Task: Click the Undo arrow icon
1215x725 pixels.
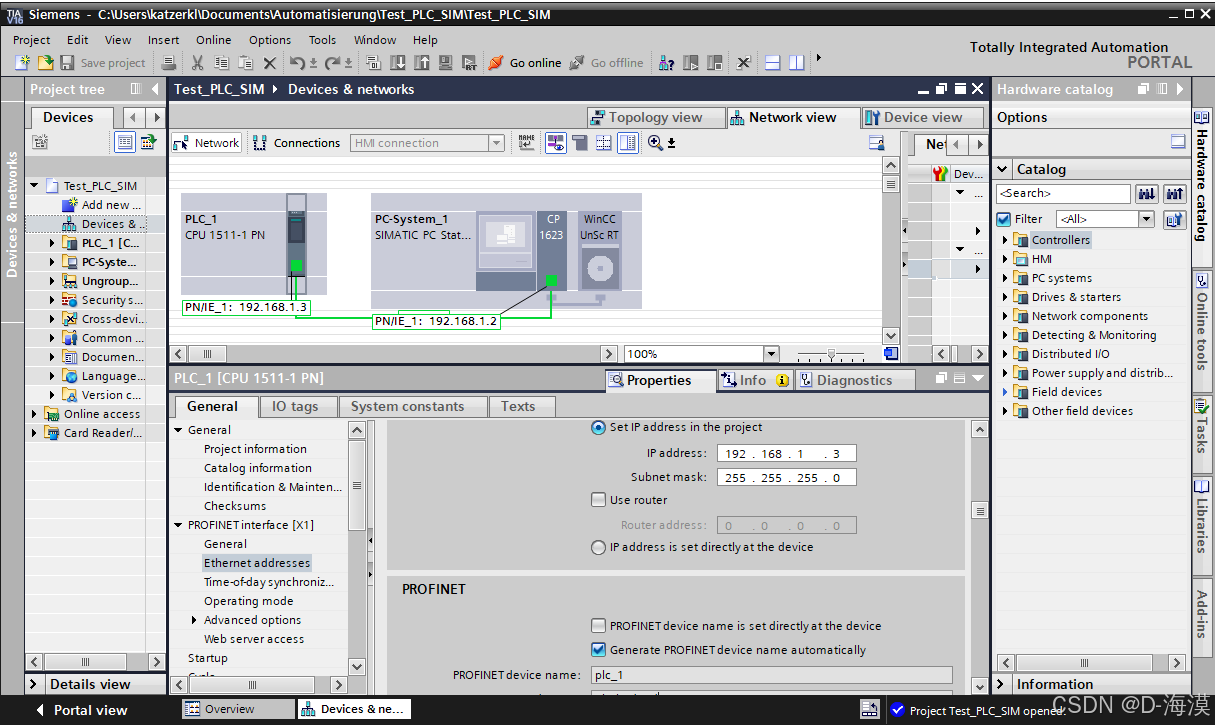Action: click(298, 62)
